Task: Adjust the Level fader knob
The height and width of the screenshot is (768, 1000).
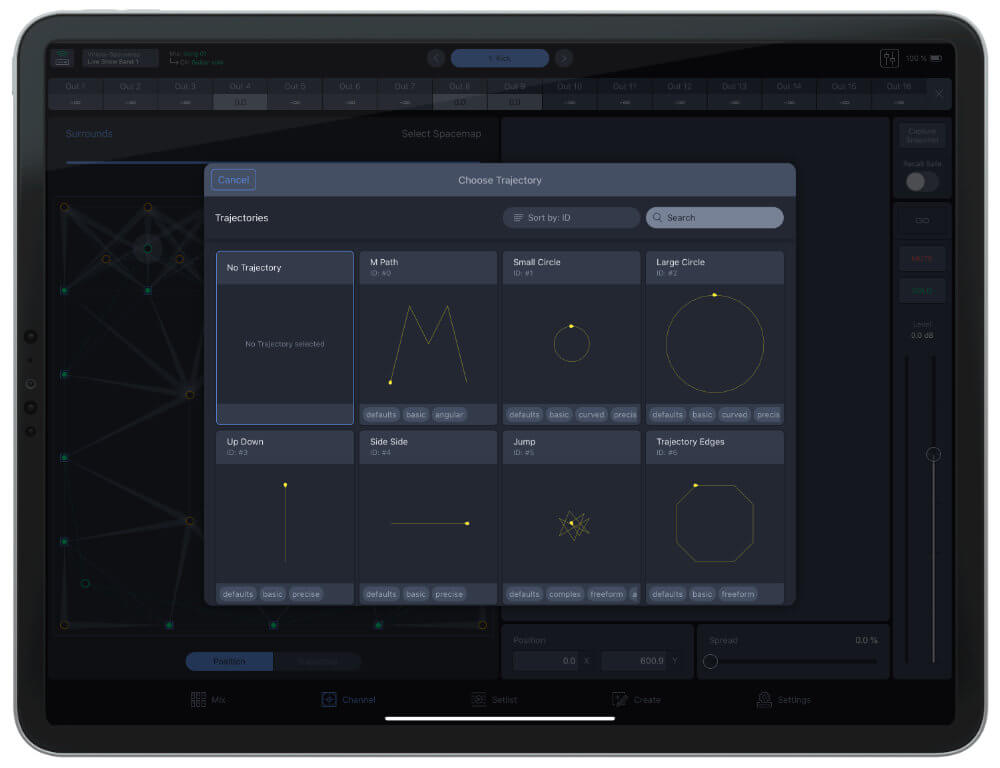Action: tap(933, 454)
